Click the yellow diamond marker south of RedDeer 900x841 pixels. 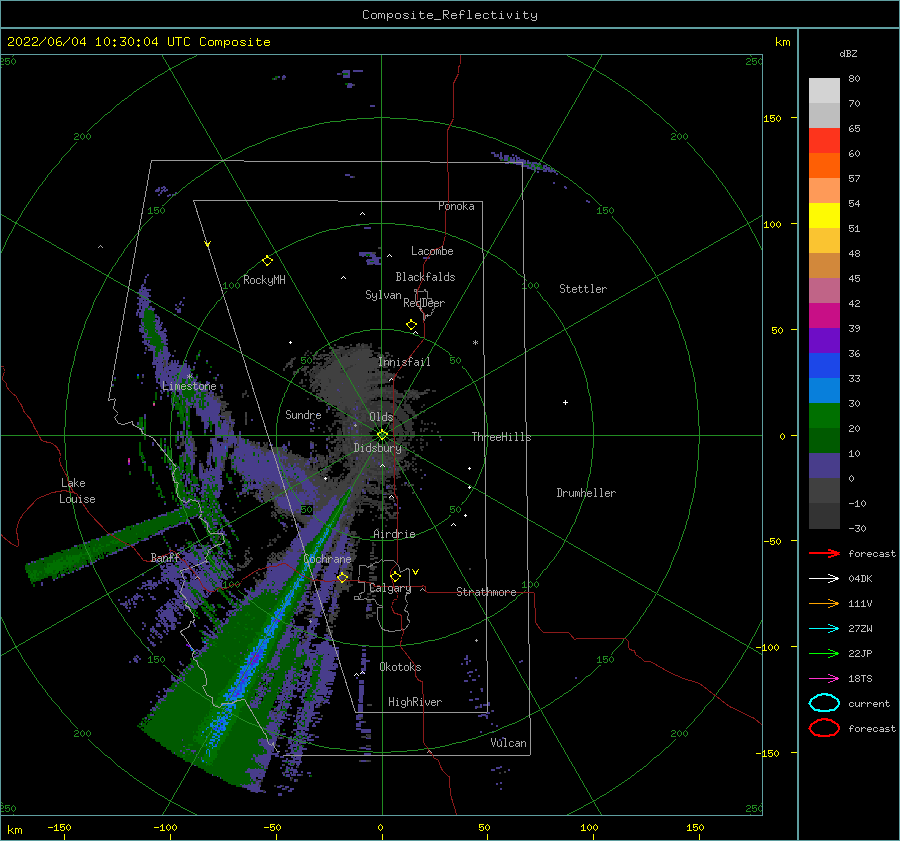coord(412,325)
